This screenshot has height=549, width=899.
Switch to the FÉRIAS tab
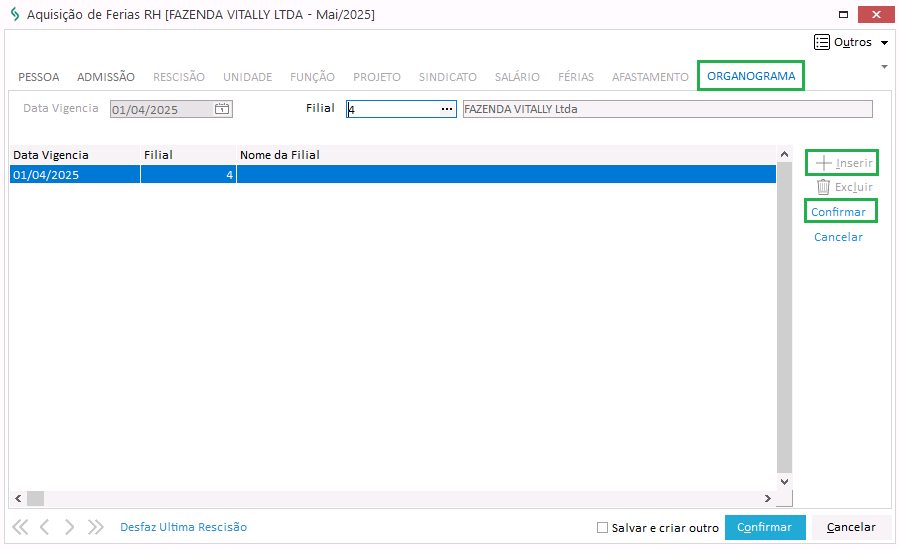coord(576,77)
